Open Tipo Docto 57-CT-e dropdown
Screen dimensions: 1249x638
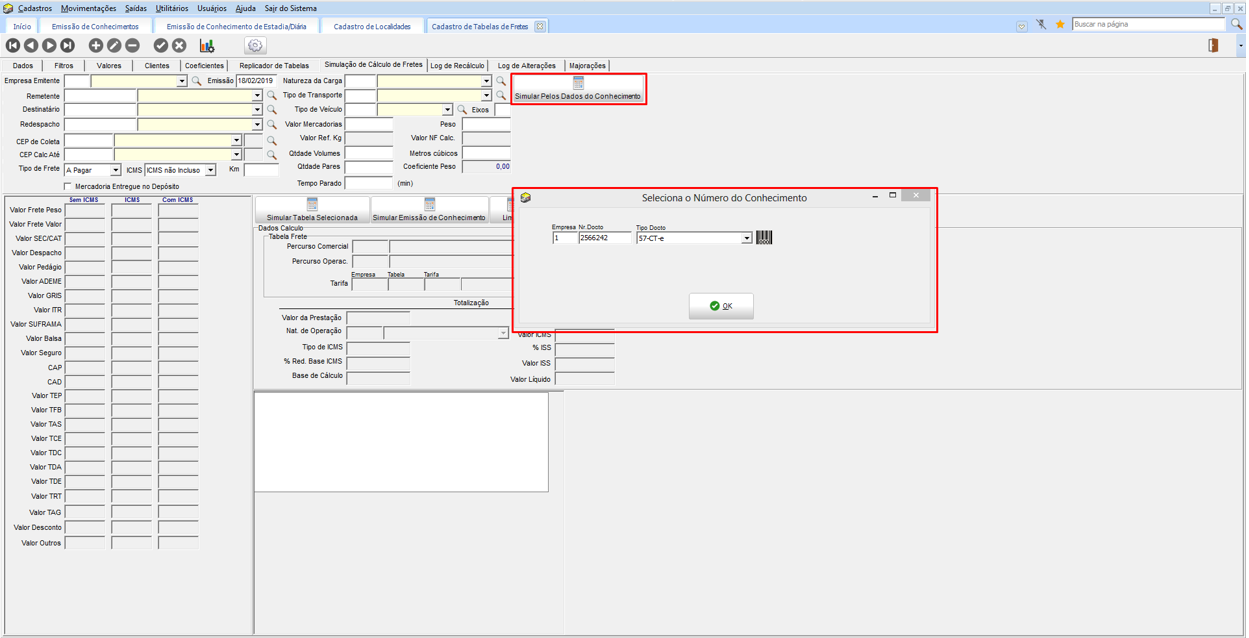point(746,238)
